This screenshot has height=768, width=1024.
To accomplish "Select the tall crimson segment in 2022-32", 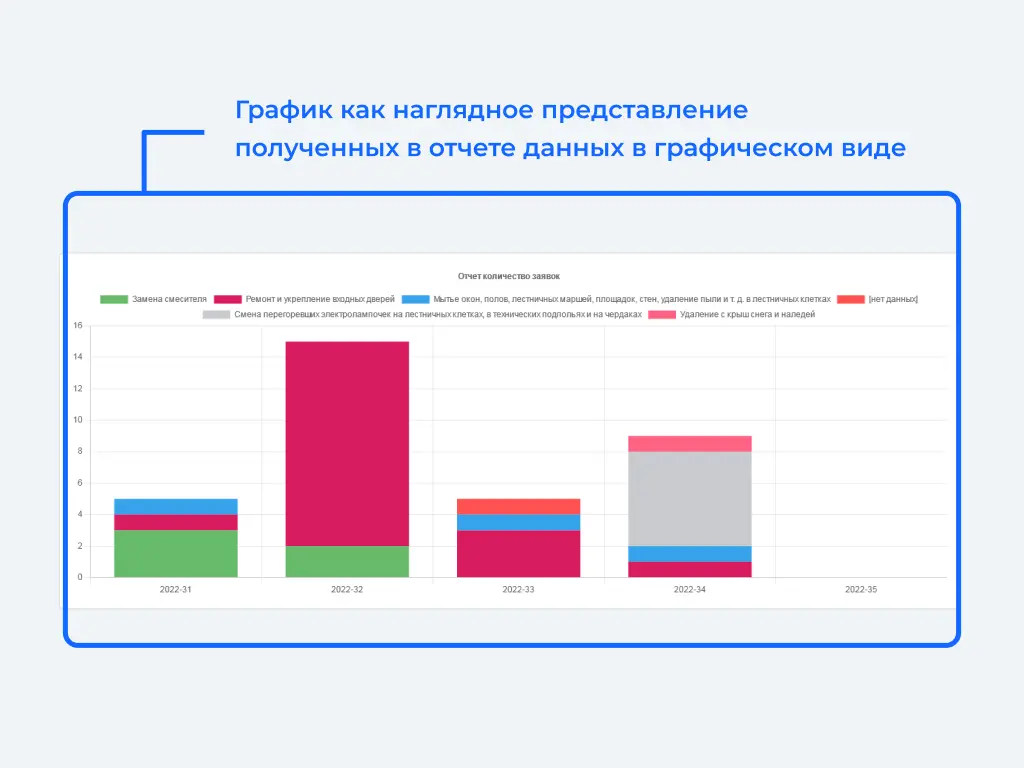I will [x=347, y=443].
